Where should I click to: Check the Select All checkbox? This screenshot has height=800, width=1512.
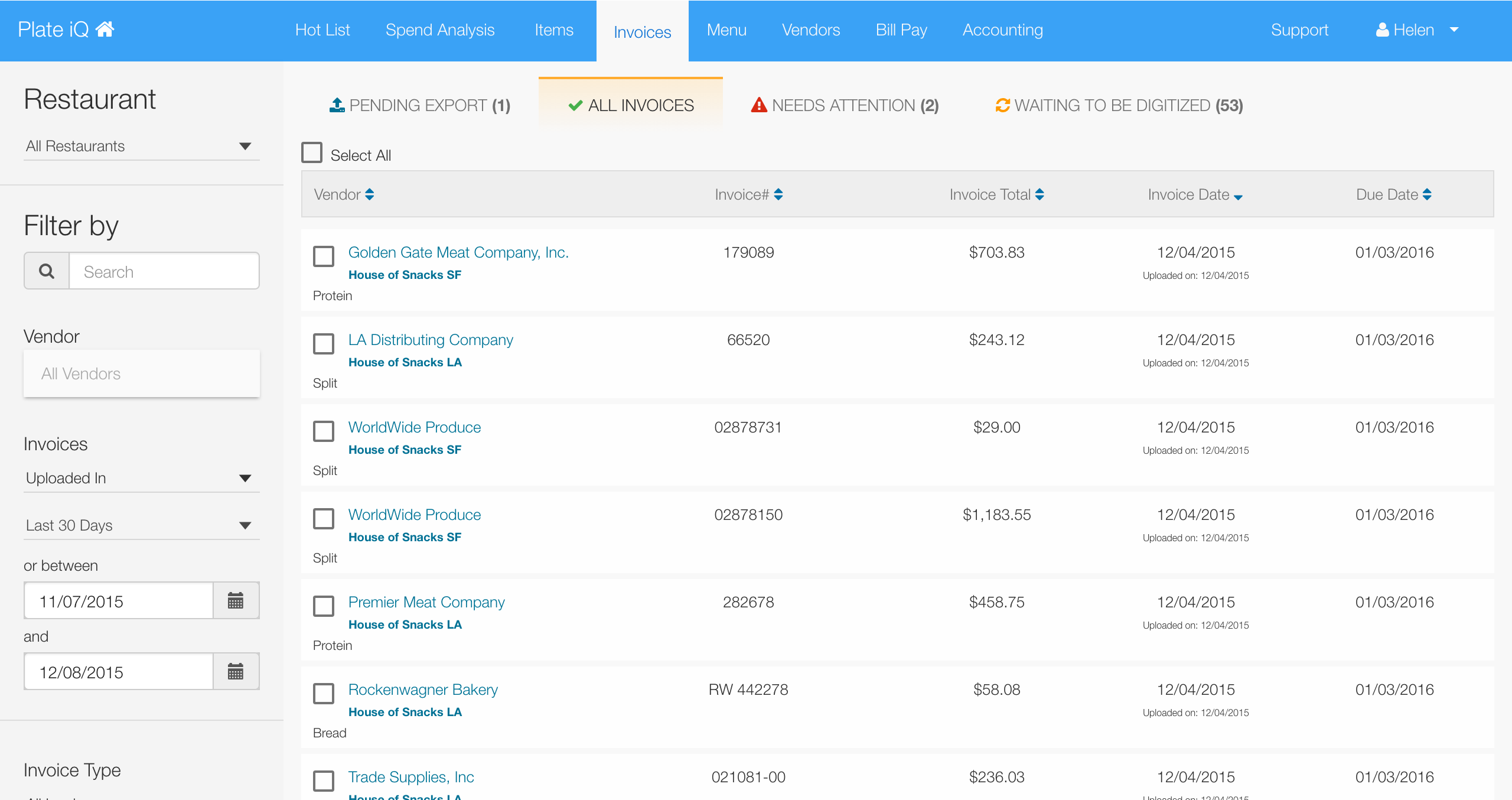312,152
